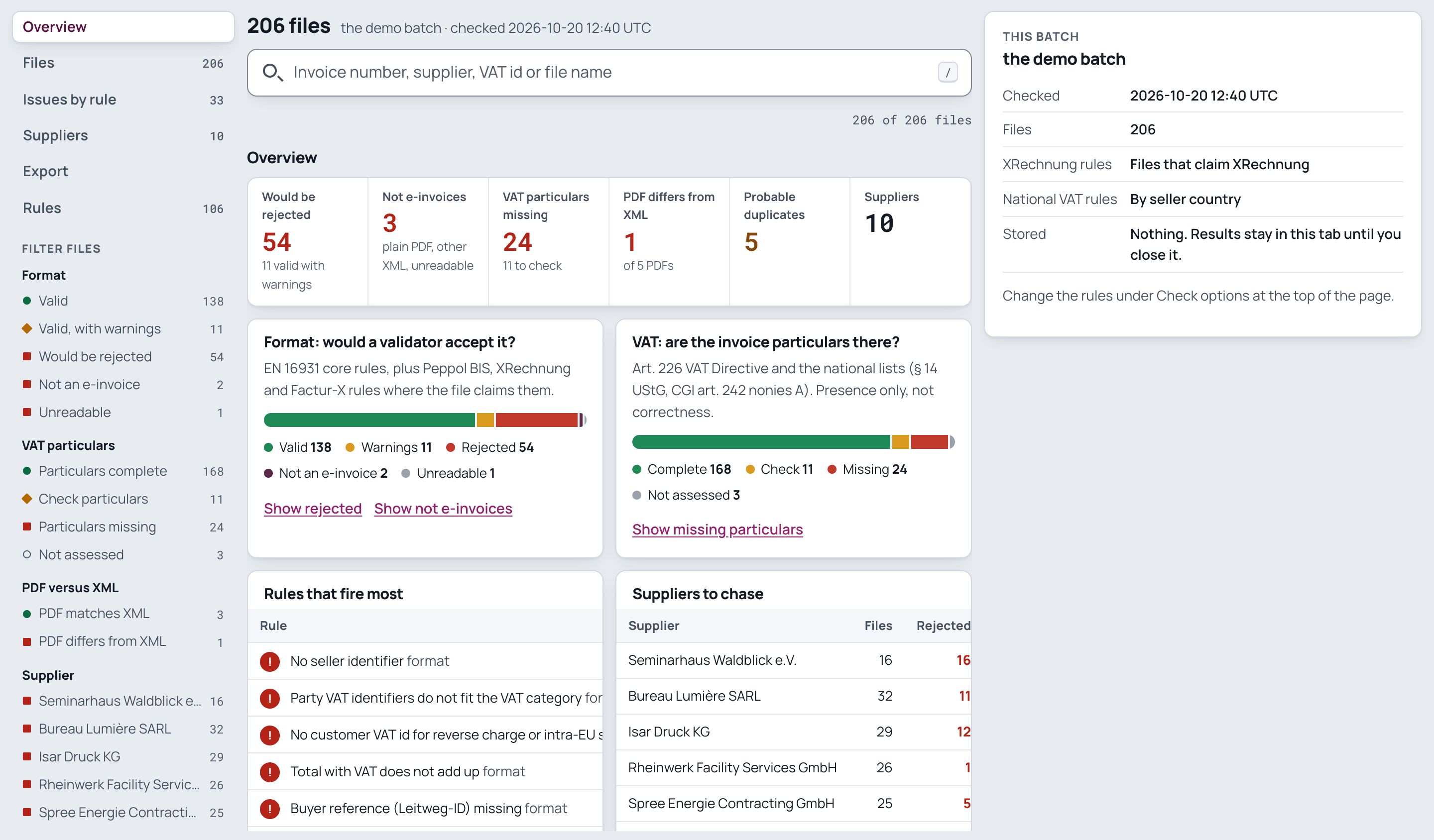Open the Export page
The height and width of the screenshot is (840, 1434).
(123, 171)
